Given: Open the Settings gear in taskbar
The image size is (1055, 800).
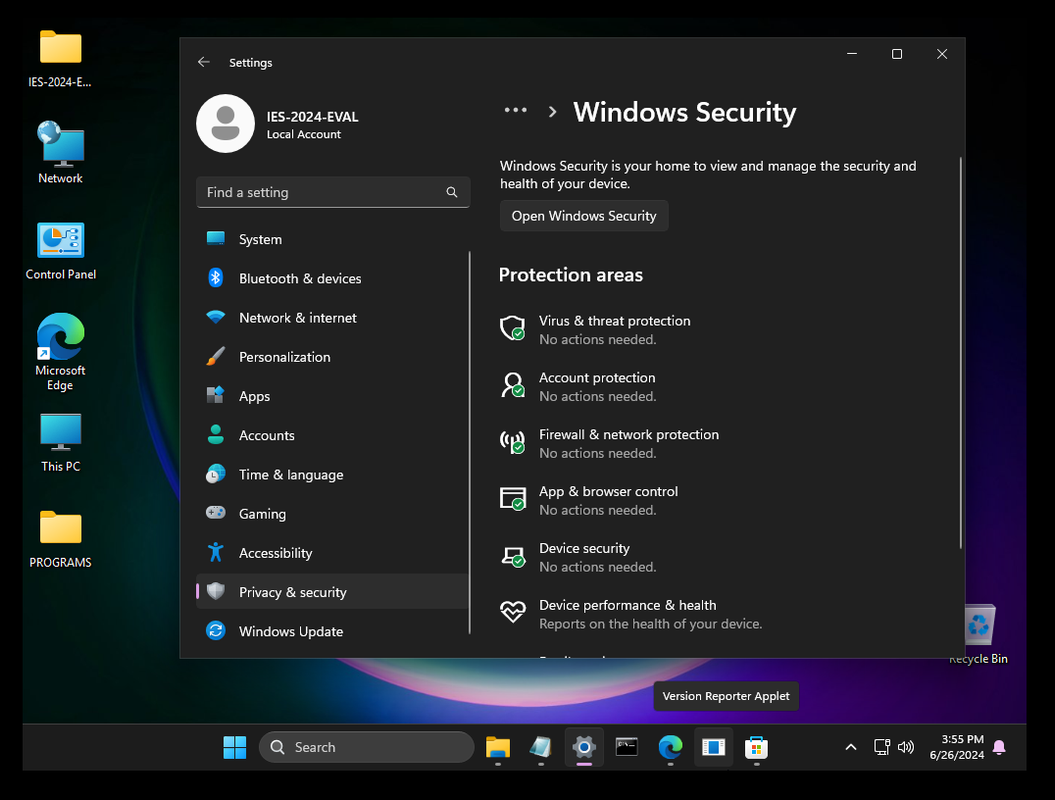Looking at the screenshot, I should coord(584,748).
